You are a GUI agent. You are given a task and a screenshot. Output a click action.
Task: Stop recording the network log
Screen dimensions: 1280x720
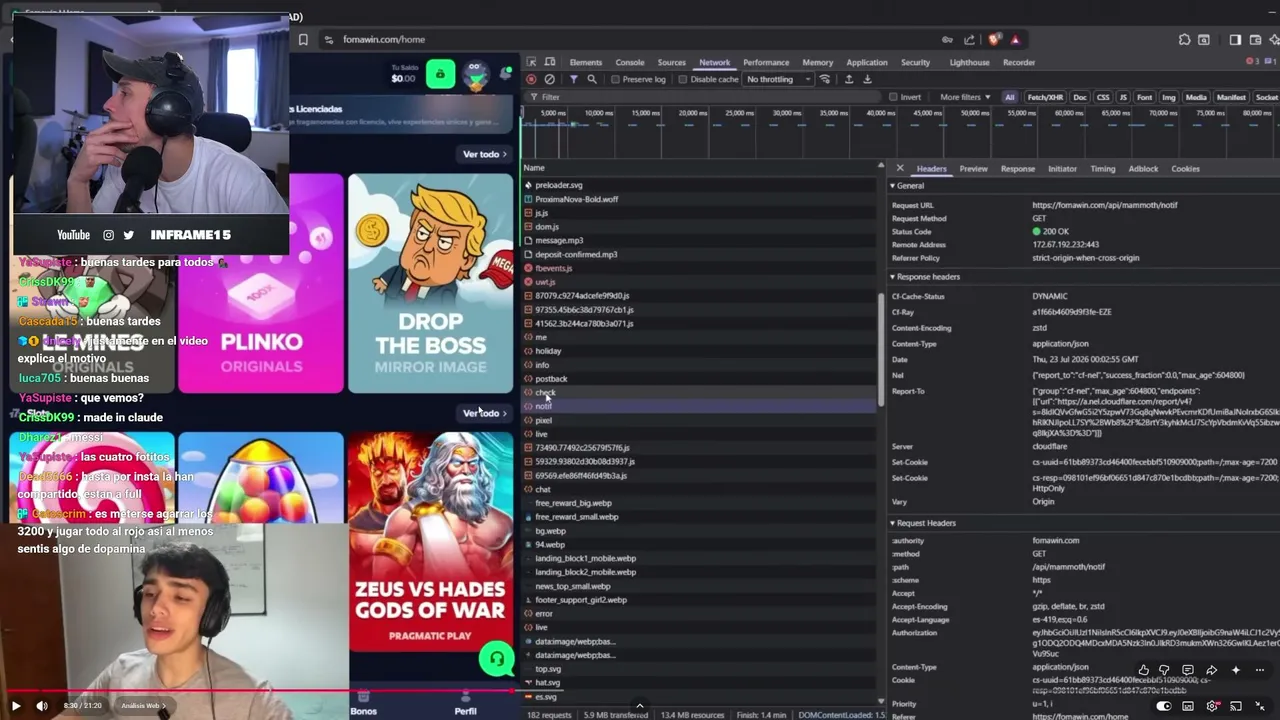pos(531,79)
